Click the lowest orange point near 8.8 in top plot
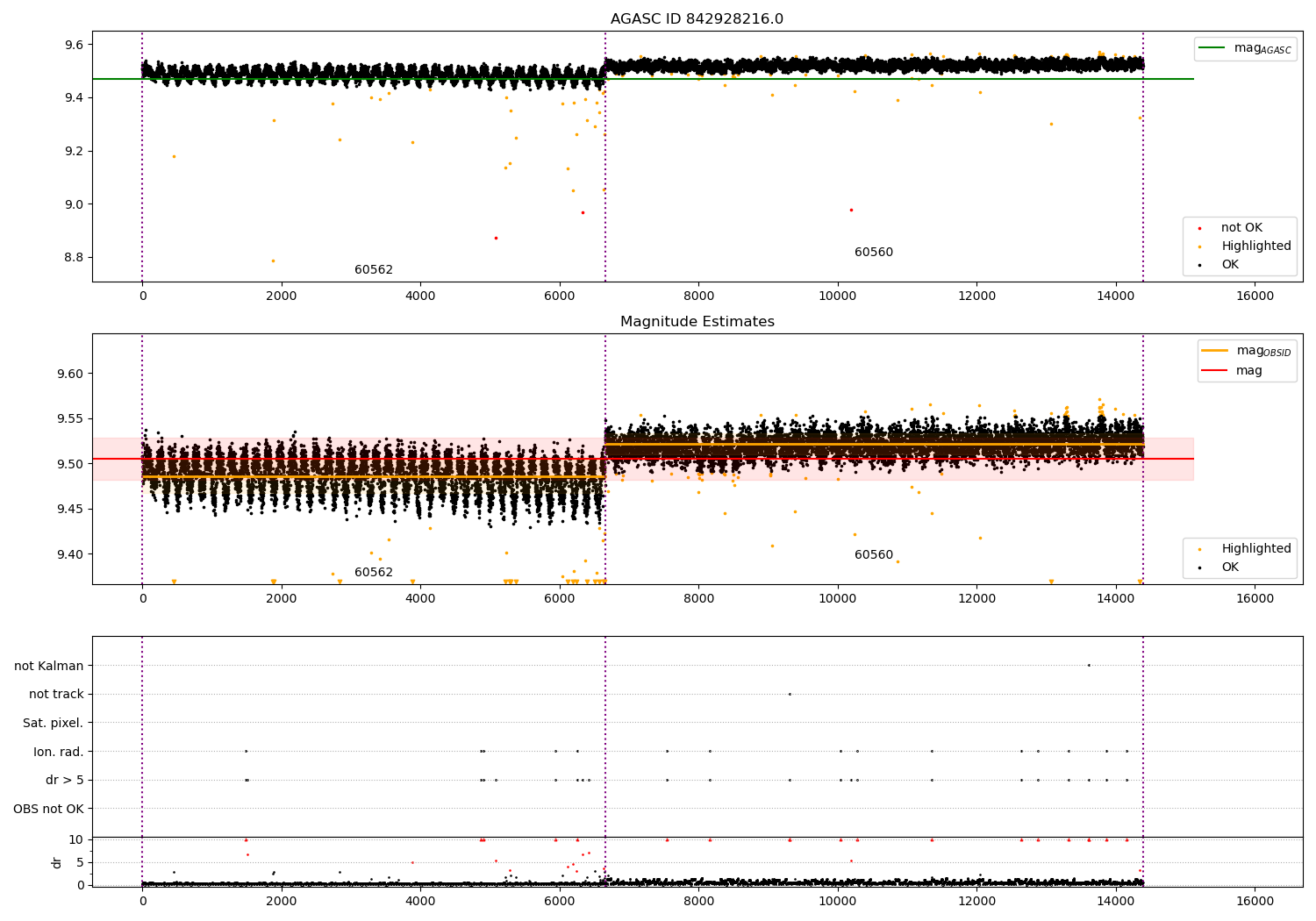The height and width of the screenshot is (921, 1316). click(273, 261)
